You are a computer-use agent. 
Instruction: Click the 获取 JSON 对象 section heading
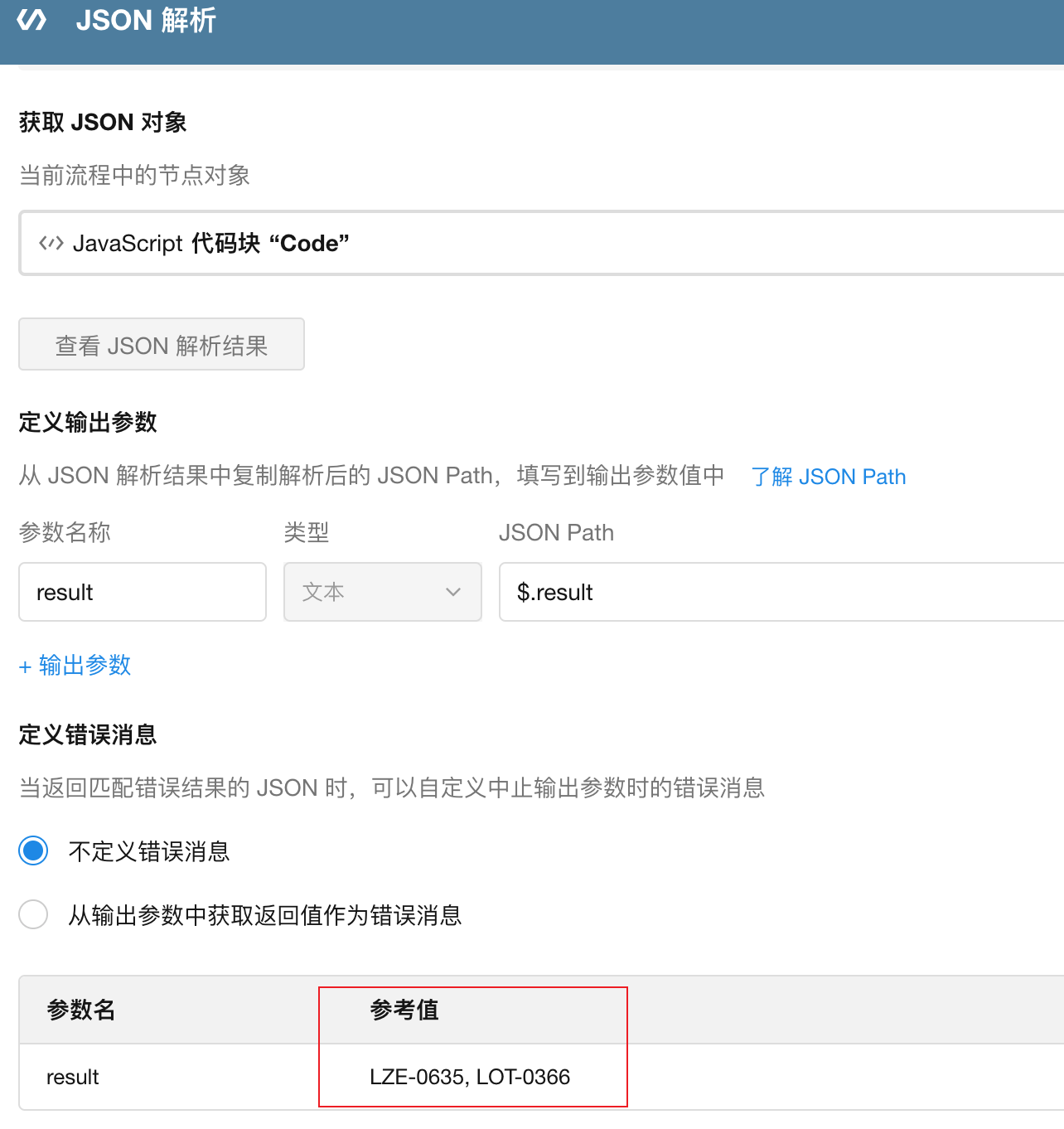(103, 122)
